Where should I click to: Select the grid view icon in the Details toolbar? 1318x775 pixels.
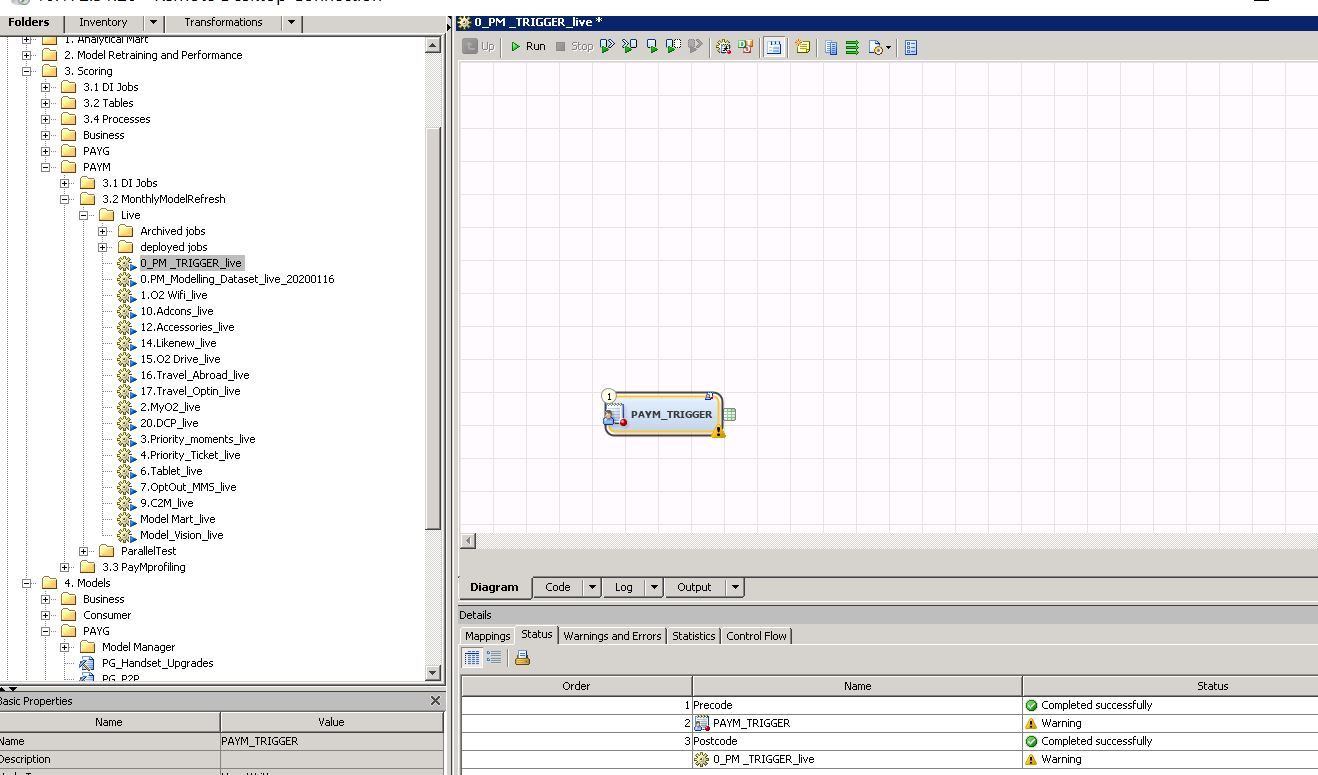click(x=470, y=657)
